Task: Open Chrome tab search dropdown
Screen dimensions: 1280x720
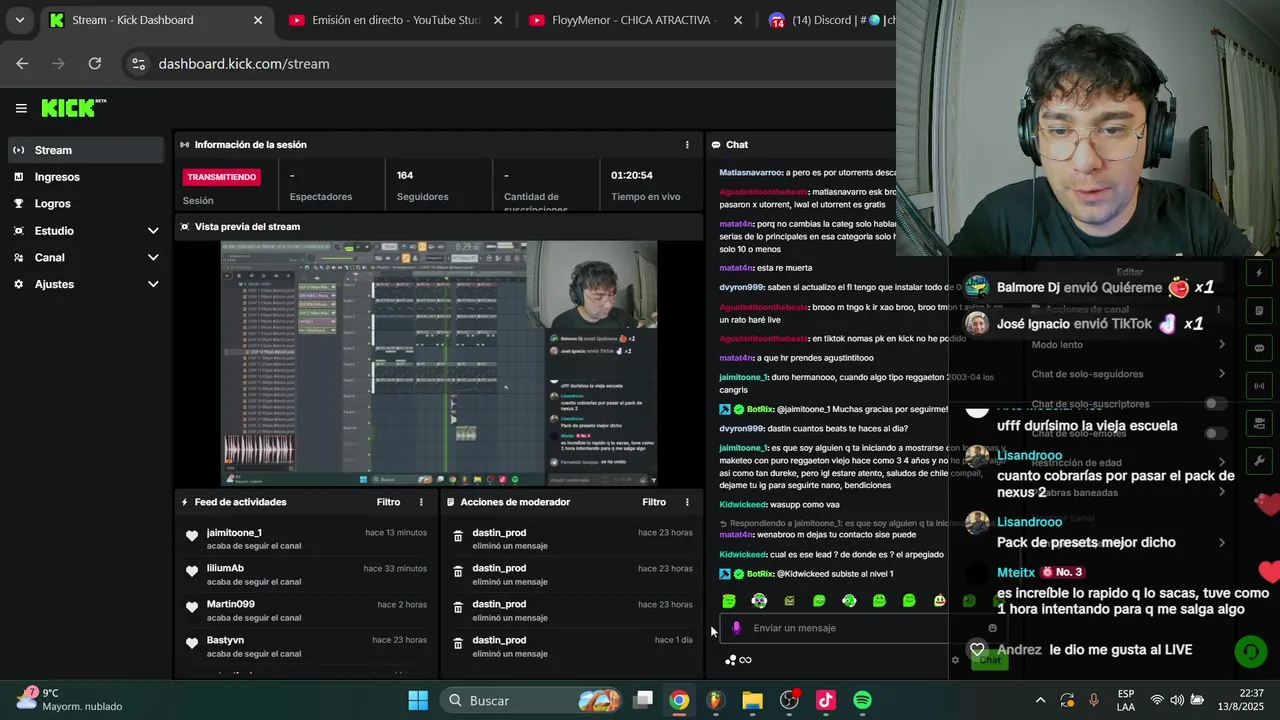Action: (x=19, y=20)
